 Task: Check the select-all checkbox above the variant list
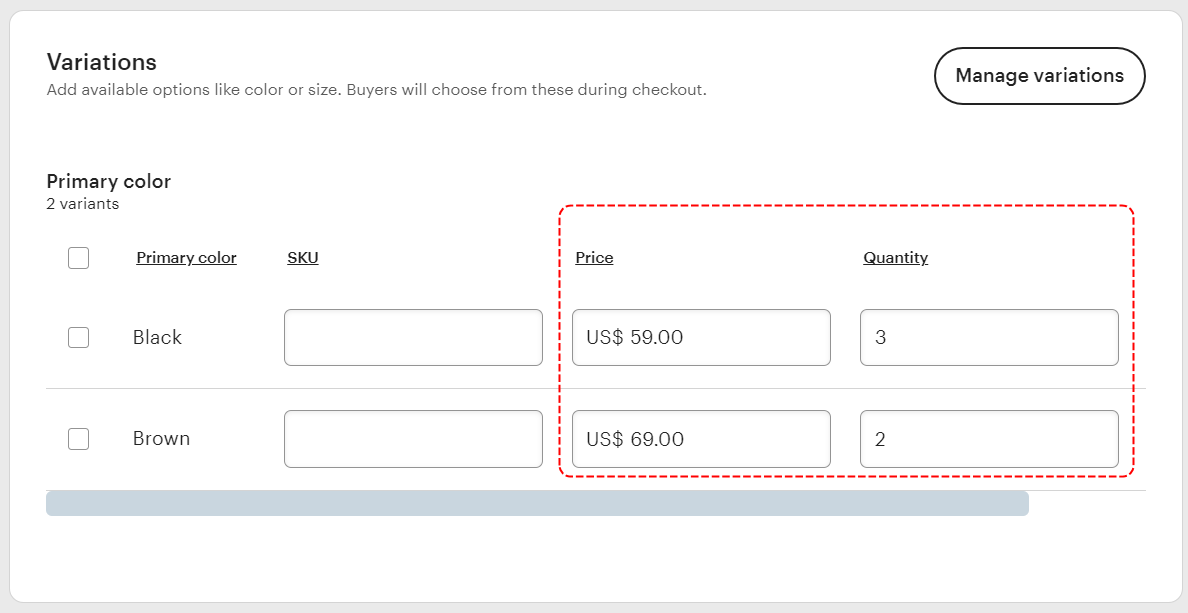(x=78, y=257)
